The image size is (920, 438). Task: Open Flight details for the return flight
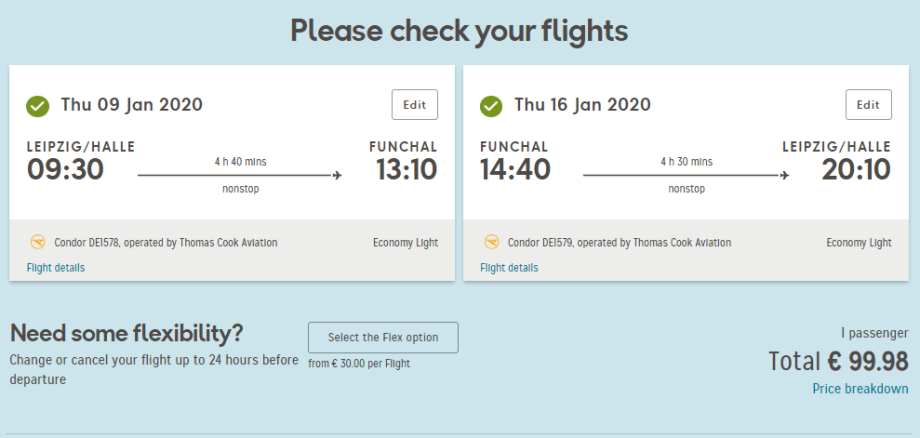click(x=509, y=268)
